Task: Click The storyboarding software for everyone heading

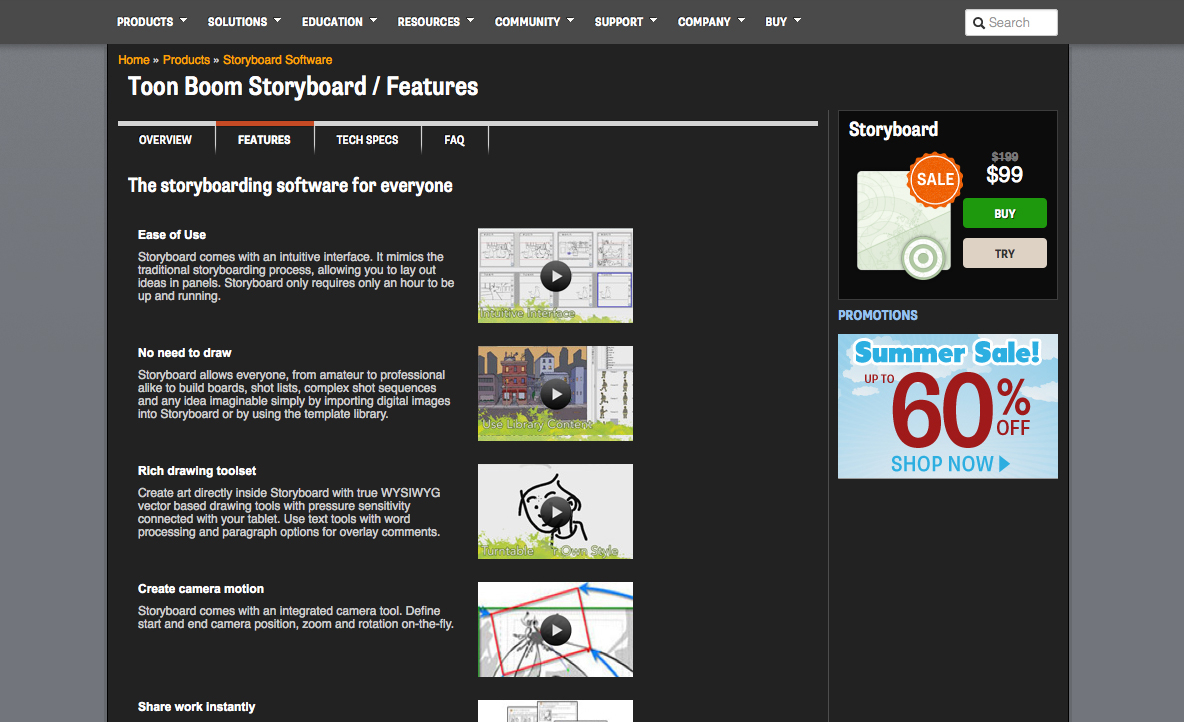Action: coord(290,186)
